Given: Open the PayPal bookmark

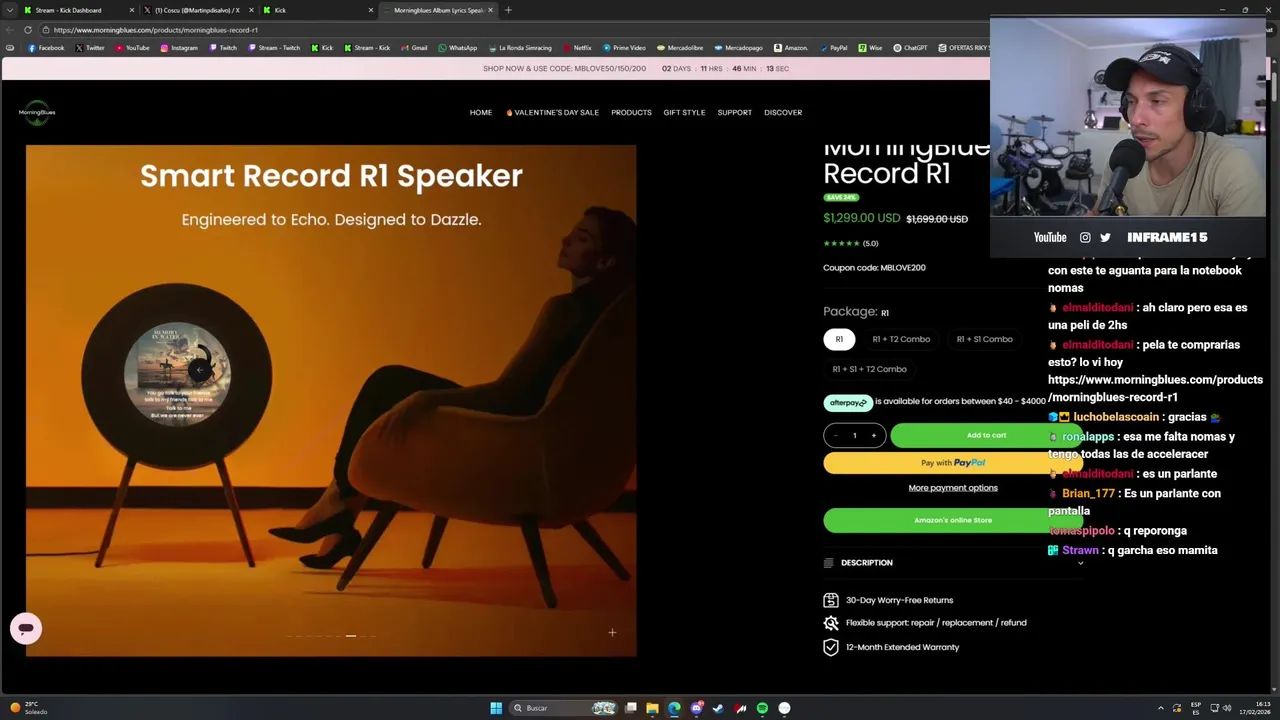Looking at the screenshot, I should (x=833, y=48).
